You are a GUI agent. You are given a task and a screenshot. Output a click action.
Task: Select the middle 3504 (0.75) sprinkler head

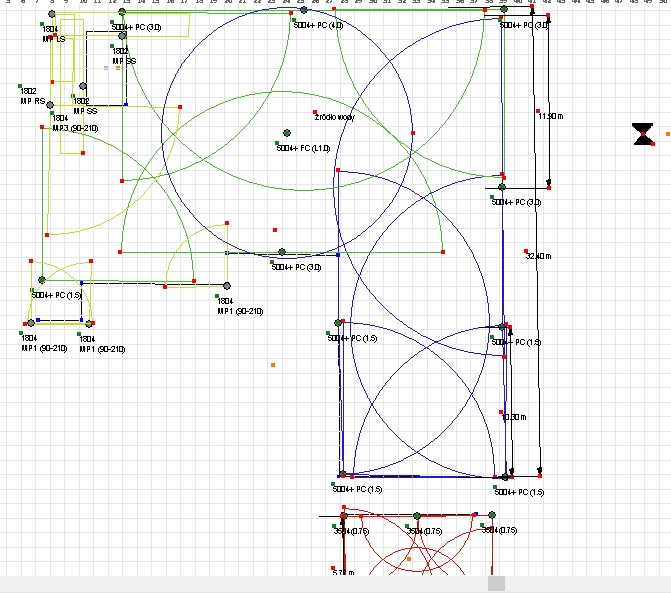417,516
